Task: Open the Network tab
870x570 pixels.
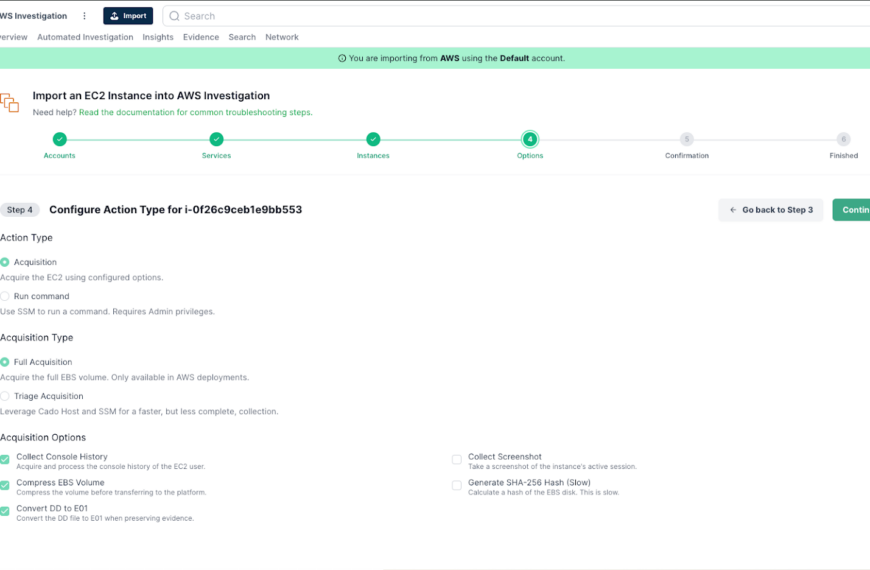Action: coord(282,37)
